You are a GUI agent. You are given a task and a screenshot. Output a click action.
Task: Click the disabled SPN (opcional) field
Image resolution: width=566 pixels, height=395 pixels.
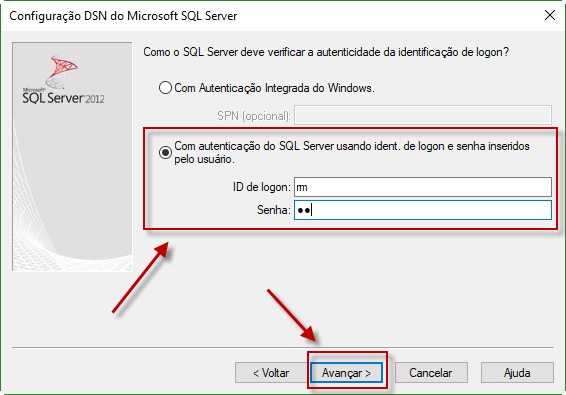[x=423, y=115]
